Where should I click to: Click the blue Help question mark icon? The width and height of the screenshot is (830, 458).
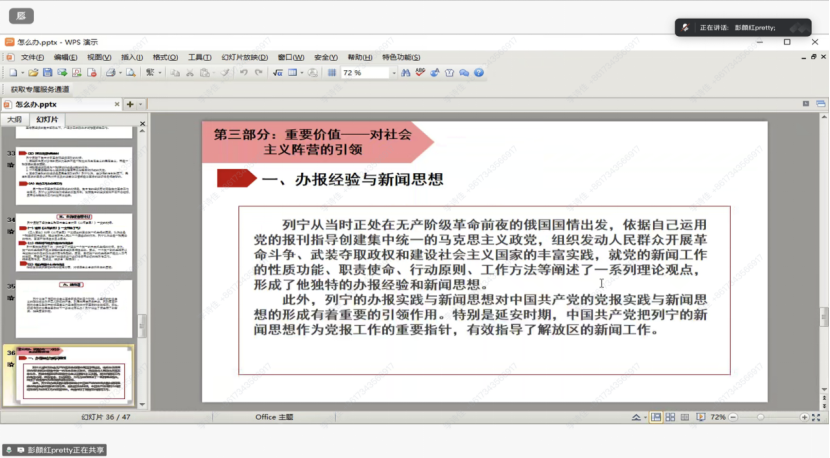479,73
